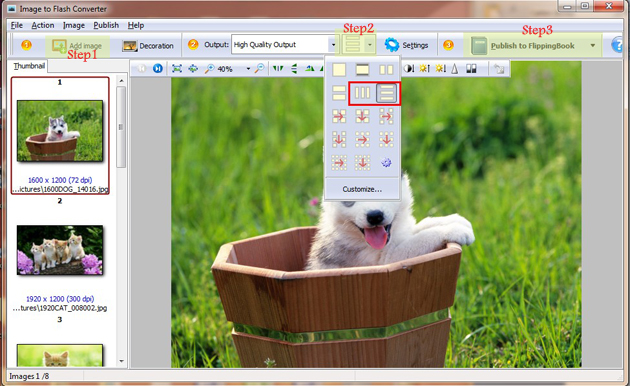This screenshot has height=386, width=630.
Task: Click the step 3 orange number badge
Action: pyautogui.click(x=448, y=45)
